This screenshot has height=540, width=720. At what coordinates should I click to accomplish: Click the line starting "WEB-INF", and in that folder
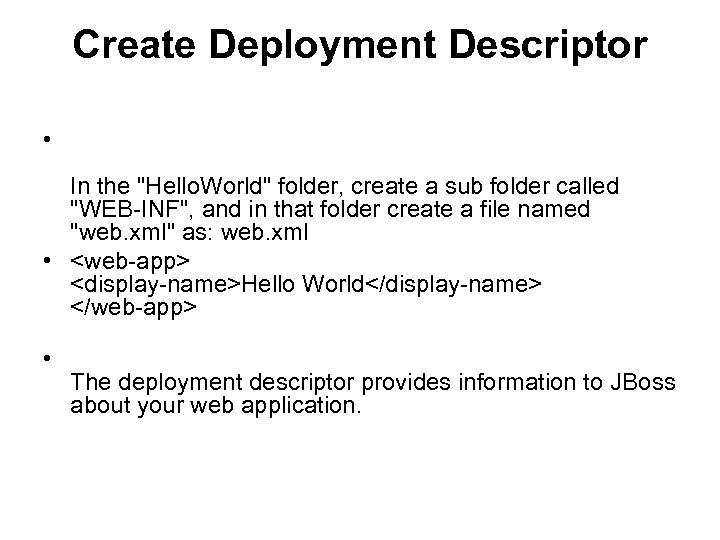click(330, 209)
